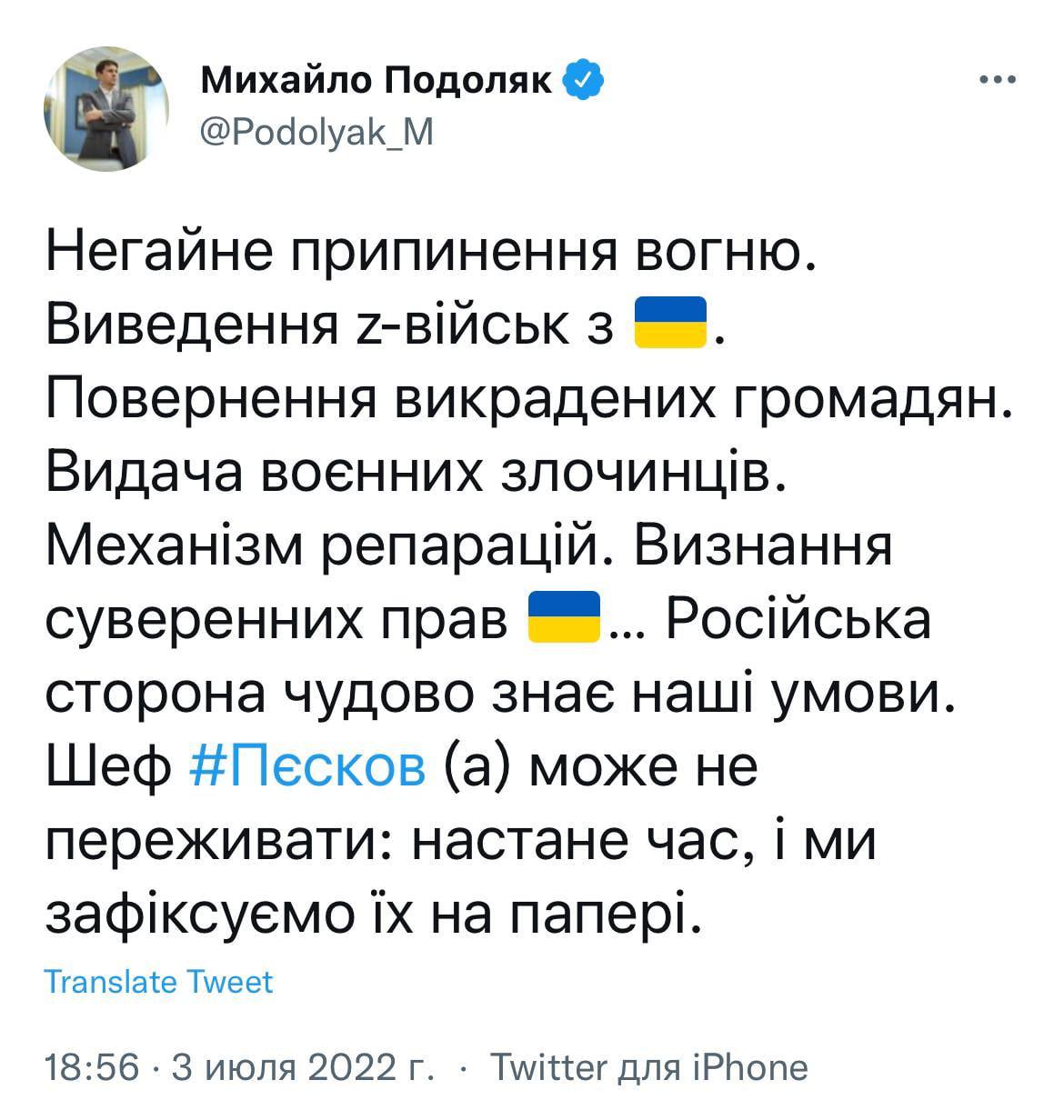1064x1120 pixels.
Task: Click the line Повернення викрадених громадян
Action: click(x=527, y=397)
